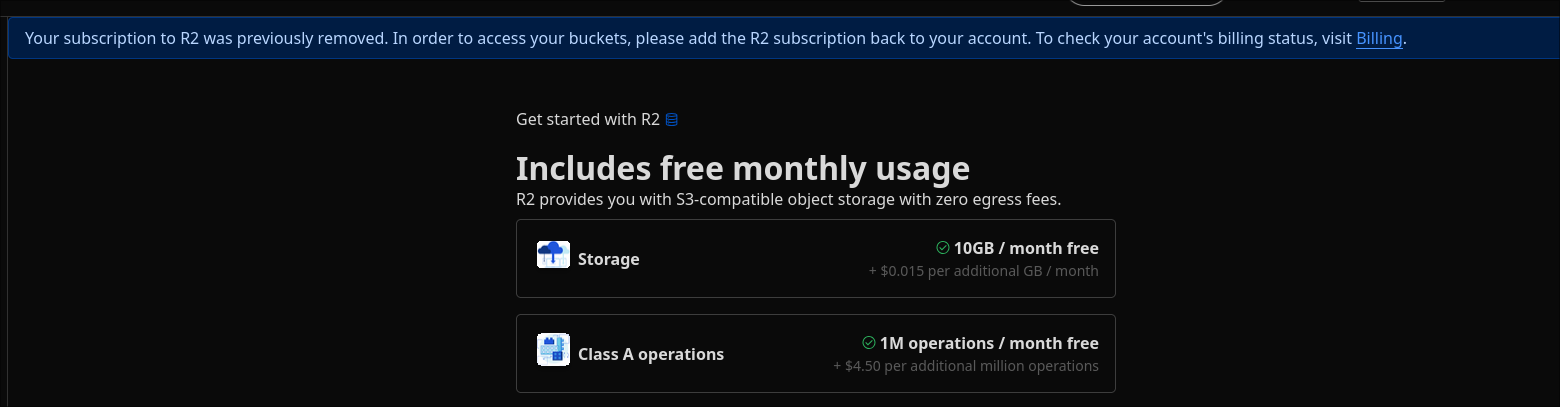Viewport: 1560px width, 407px height.
Task: Select the Storage label text
Action: (608, 259)
